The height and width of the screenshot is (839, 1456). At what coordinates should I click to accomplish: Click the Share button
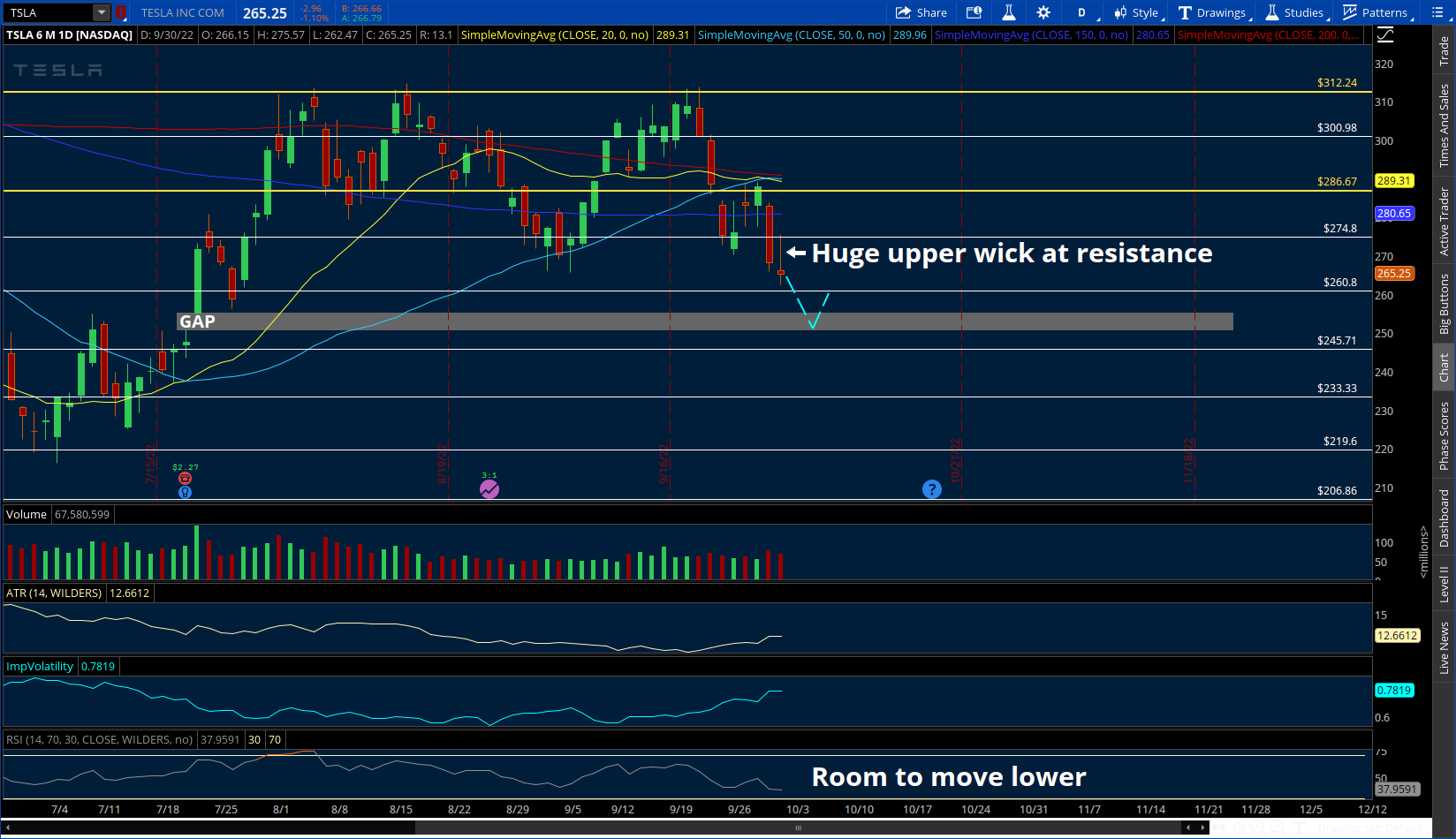(921, 12)
